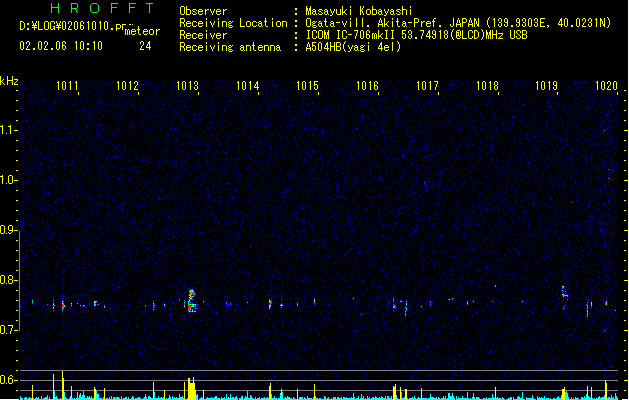Click time axis label 1019
The image size is (629, 400).
pyautogui.click(x=547, y=86)
